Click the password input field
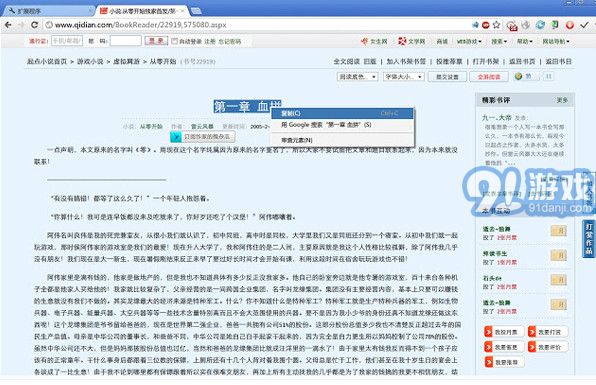Screen dimensions: 596x385 coord(126,41)
